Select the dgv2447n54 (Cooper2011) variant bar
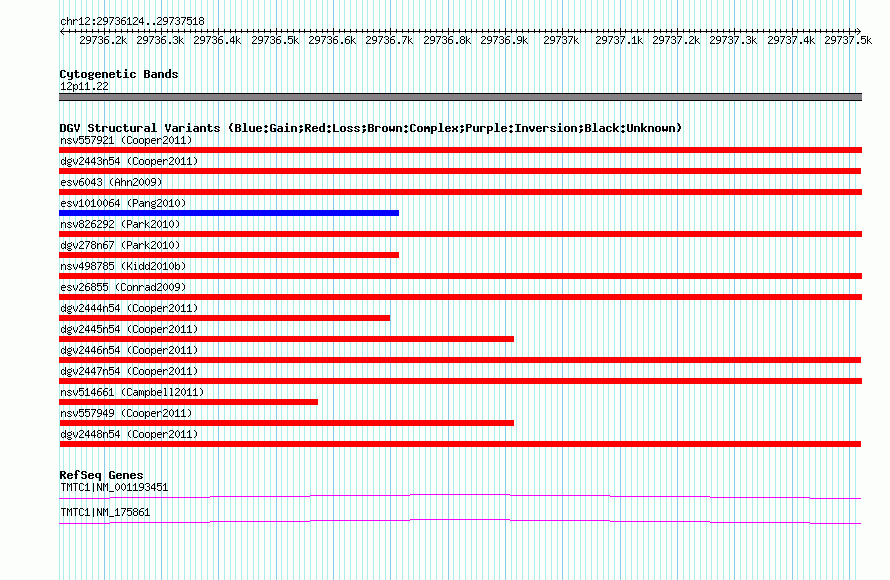This screenshot has width=890, height=580. coord(460,381)
